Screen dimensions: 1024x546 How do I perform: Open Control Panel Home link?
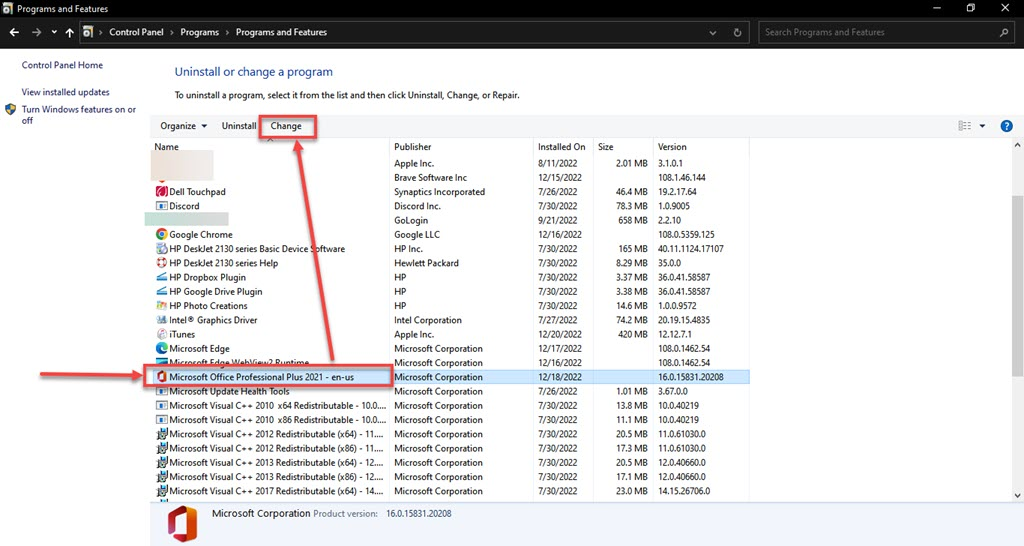click(x=62, y=65)
